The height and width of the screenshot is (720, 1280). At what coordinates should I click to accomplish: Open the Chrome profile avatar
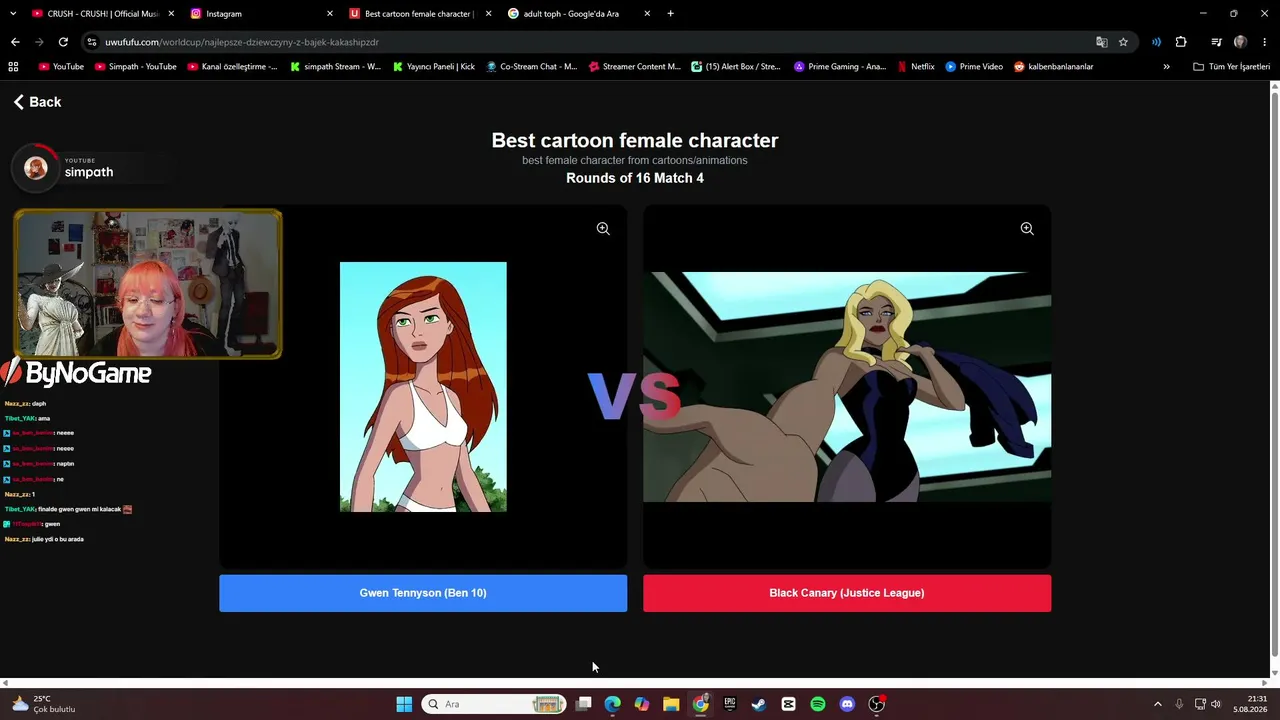tap(1241, 42)
